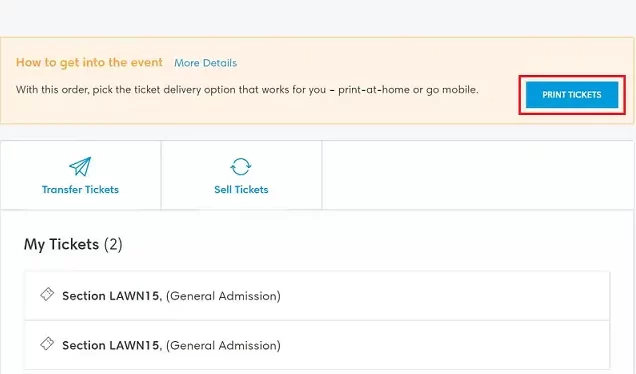
Task: Click the ticket count "(2)" beside My Tickets
Action: [x=113, y=245]
